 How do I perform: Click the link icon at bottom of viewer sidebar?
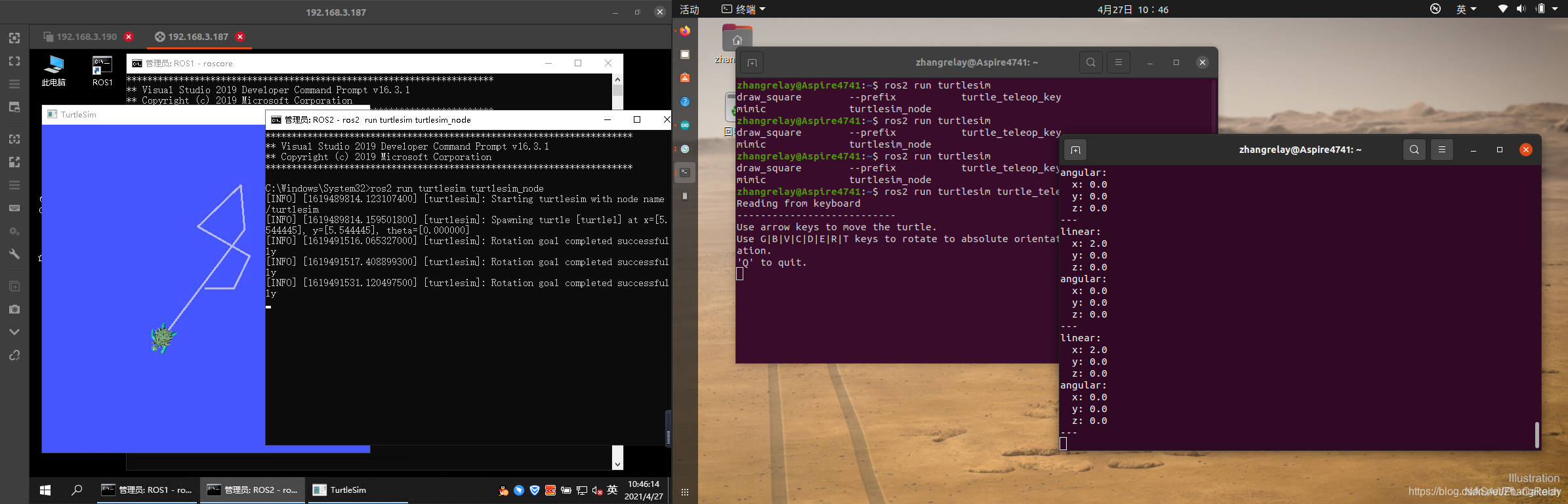(14, 355)
